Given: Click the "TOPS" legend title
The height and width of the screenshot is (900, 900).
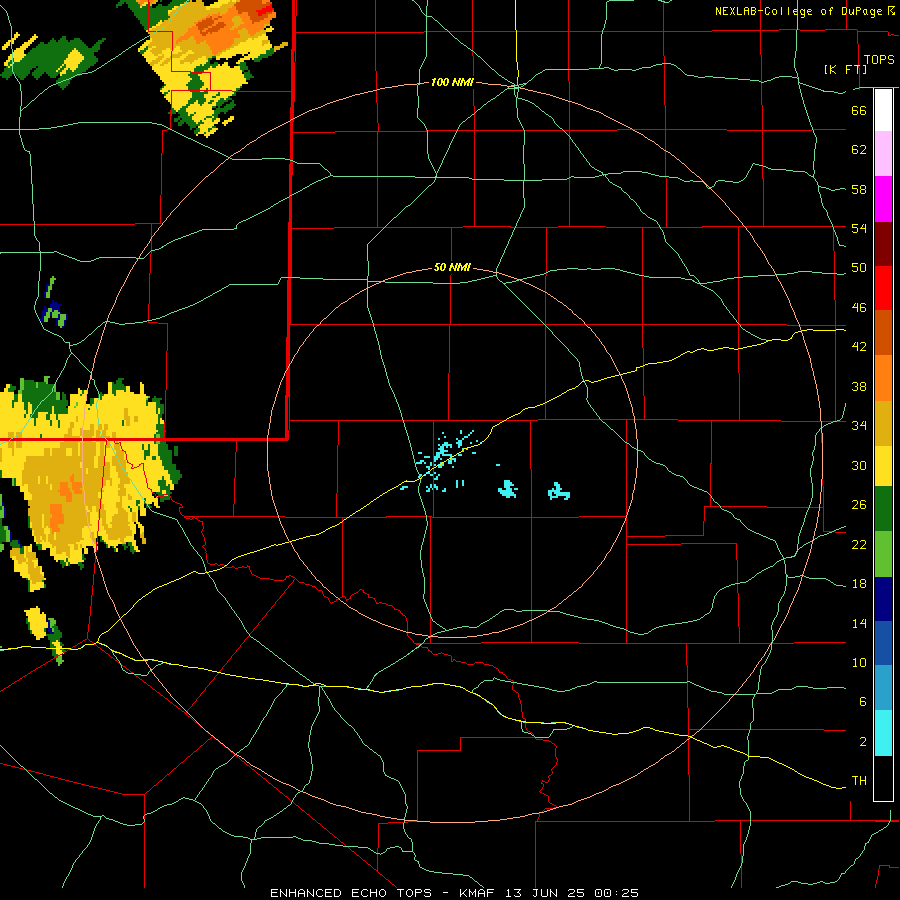Looking at the screenshot, I should coord(879,60).
